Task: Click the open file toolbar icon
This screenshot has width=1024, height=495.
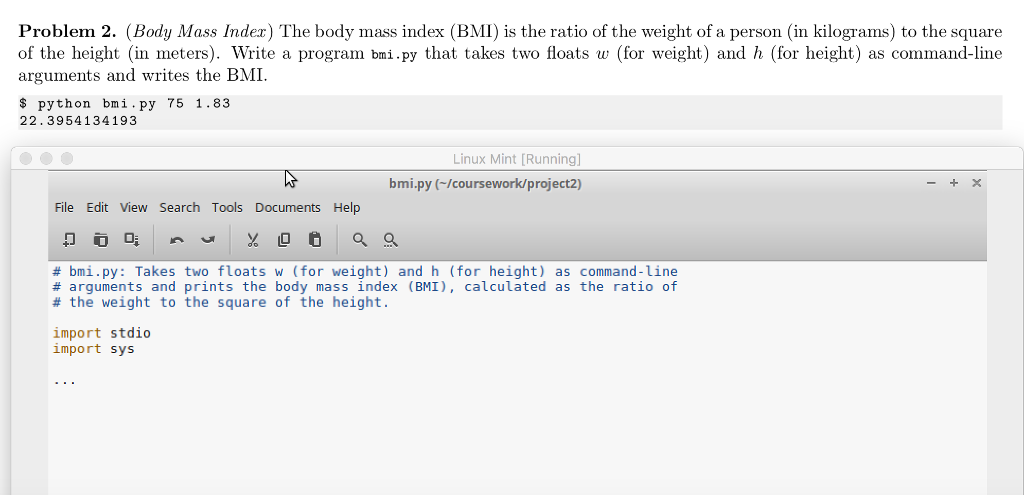Action: [101, 240]
